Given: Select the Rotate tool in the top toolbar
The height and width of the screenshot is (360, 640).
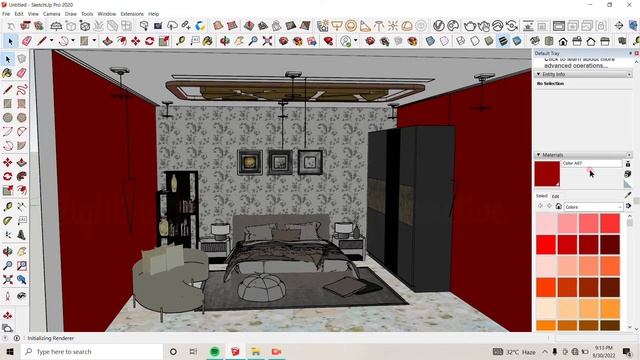Looking at the screenshot, I should pos(149,41).
